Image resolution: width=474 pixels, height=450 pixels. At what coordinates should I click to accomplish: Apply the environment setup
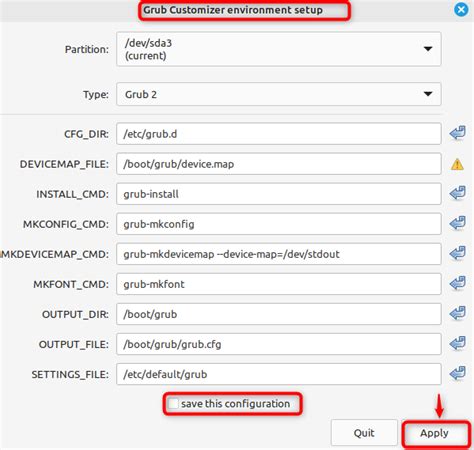434,433
